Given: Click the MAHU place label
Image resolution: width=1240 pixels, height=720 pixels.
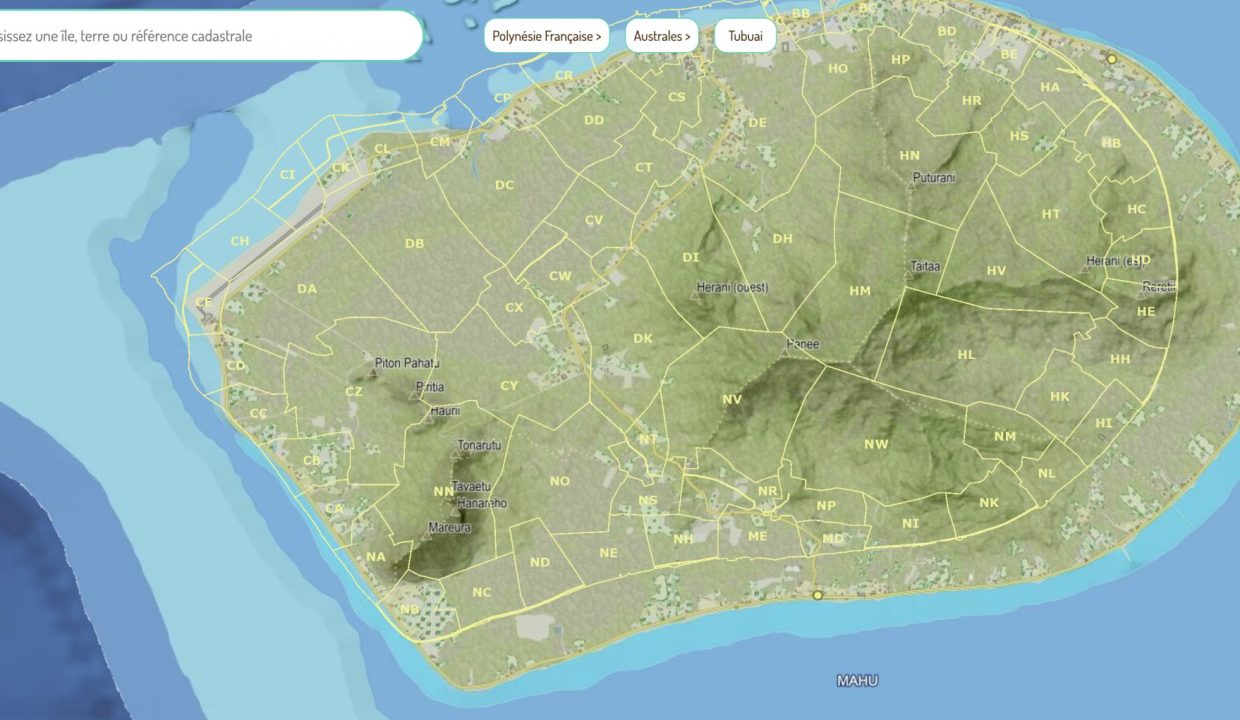Looking at the screenshot, I should tap(857, 681).
